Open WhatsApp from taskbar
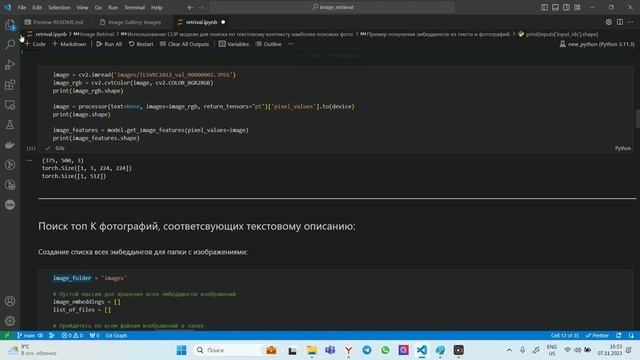640x360 pixels. click(x=385, y=350)
